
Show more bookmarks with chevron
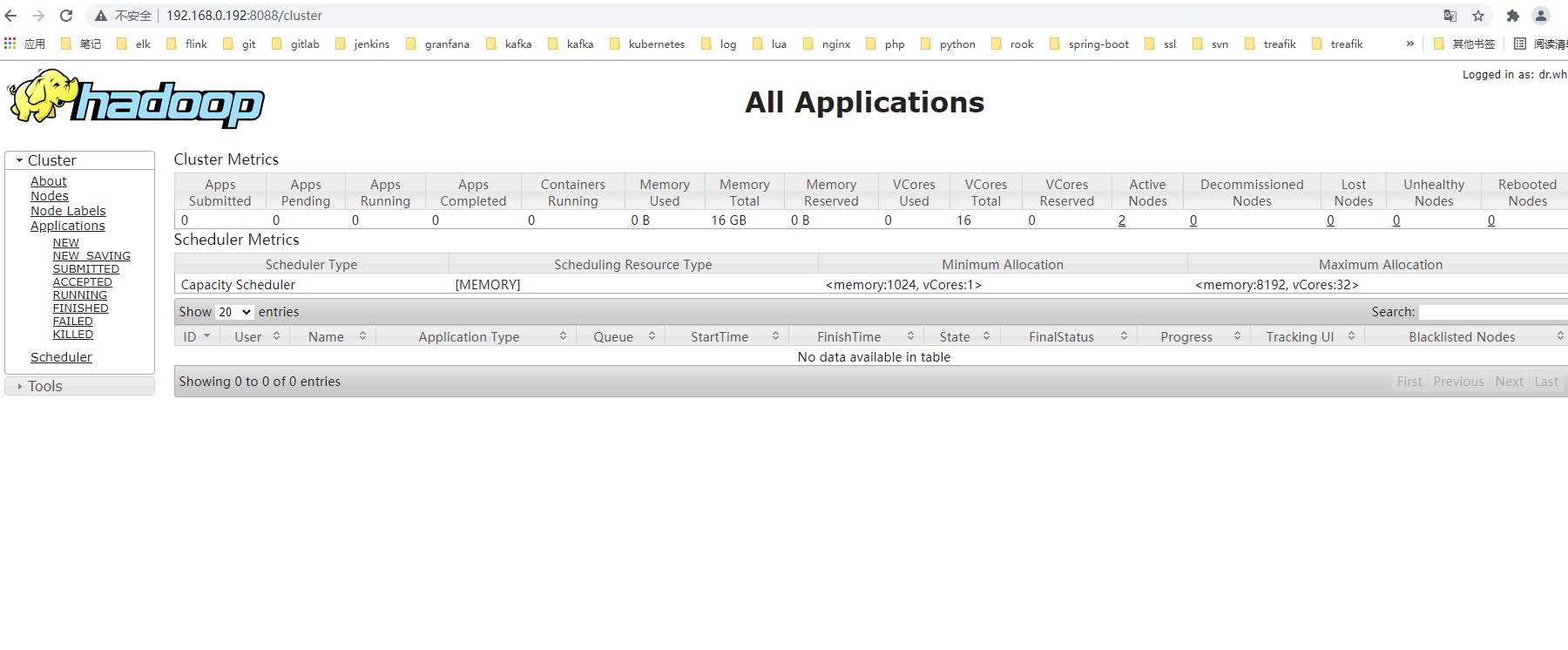tap(1409, 44)
